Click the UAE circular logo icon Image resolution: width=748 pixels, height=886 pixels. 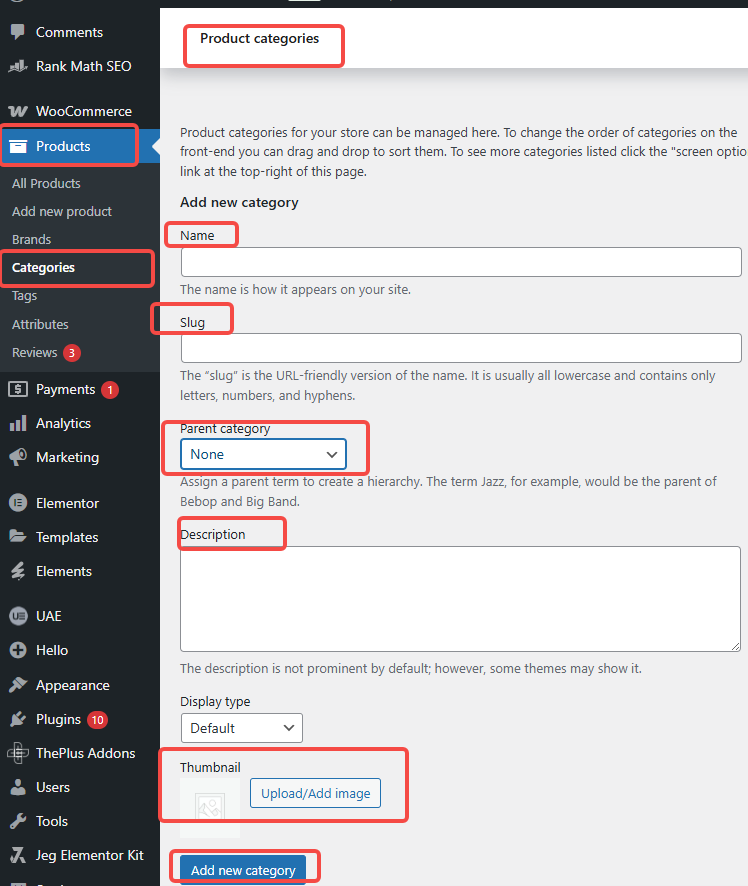click(x=18, y=616)
